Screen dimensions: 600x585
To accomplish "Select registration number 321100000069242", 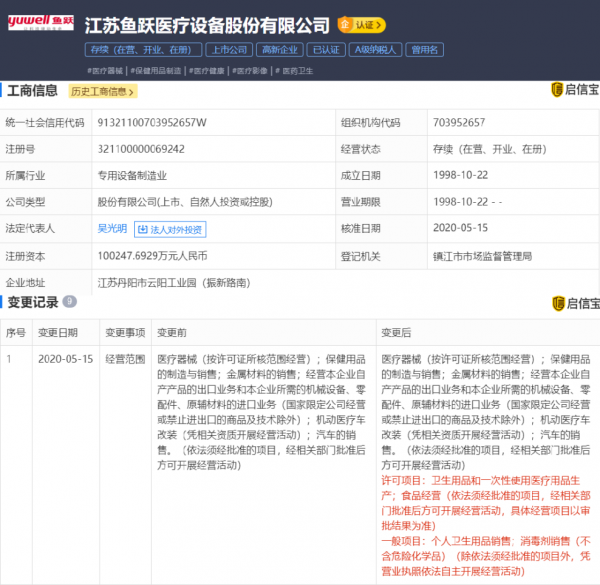I will pos(141,149).
